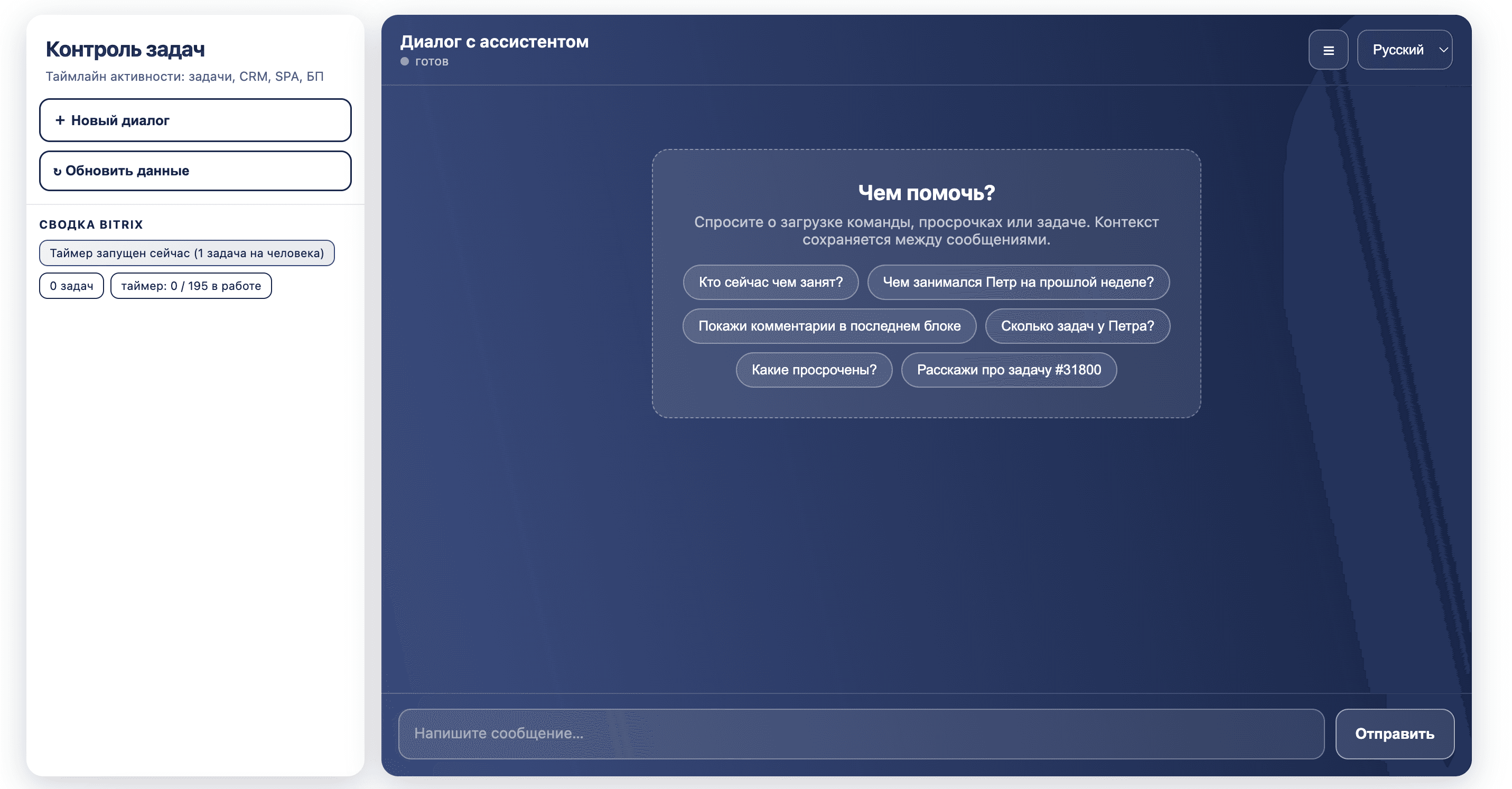Screen dimensions: 1512x789
Task: Click the Диалог с ассистентом header
Action: tap(494, 42)
